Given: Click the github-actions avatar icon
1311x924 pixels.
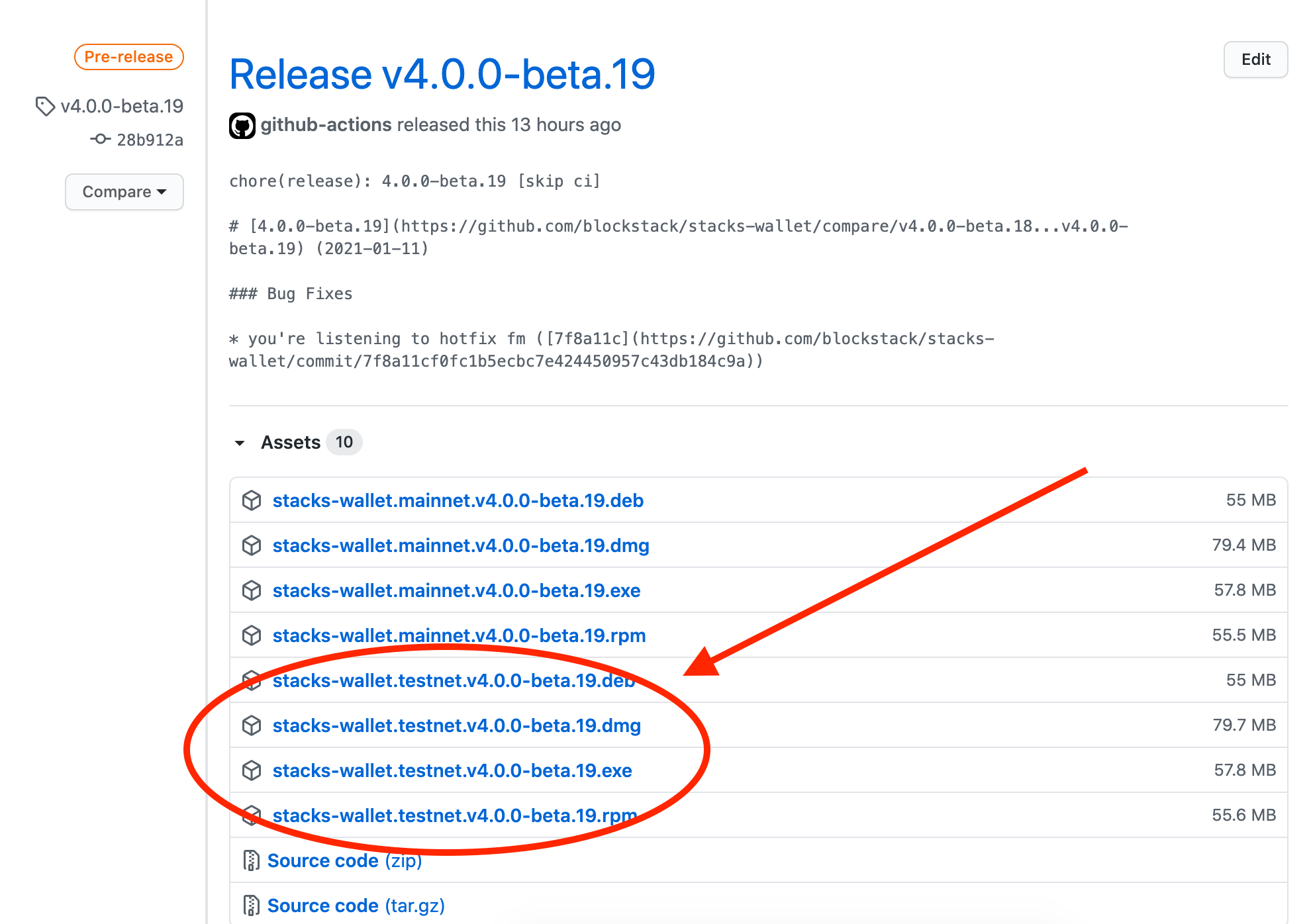Looking at the screenshot, I should 242,125.
